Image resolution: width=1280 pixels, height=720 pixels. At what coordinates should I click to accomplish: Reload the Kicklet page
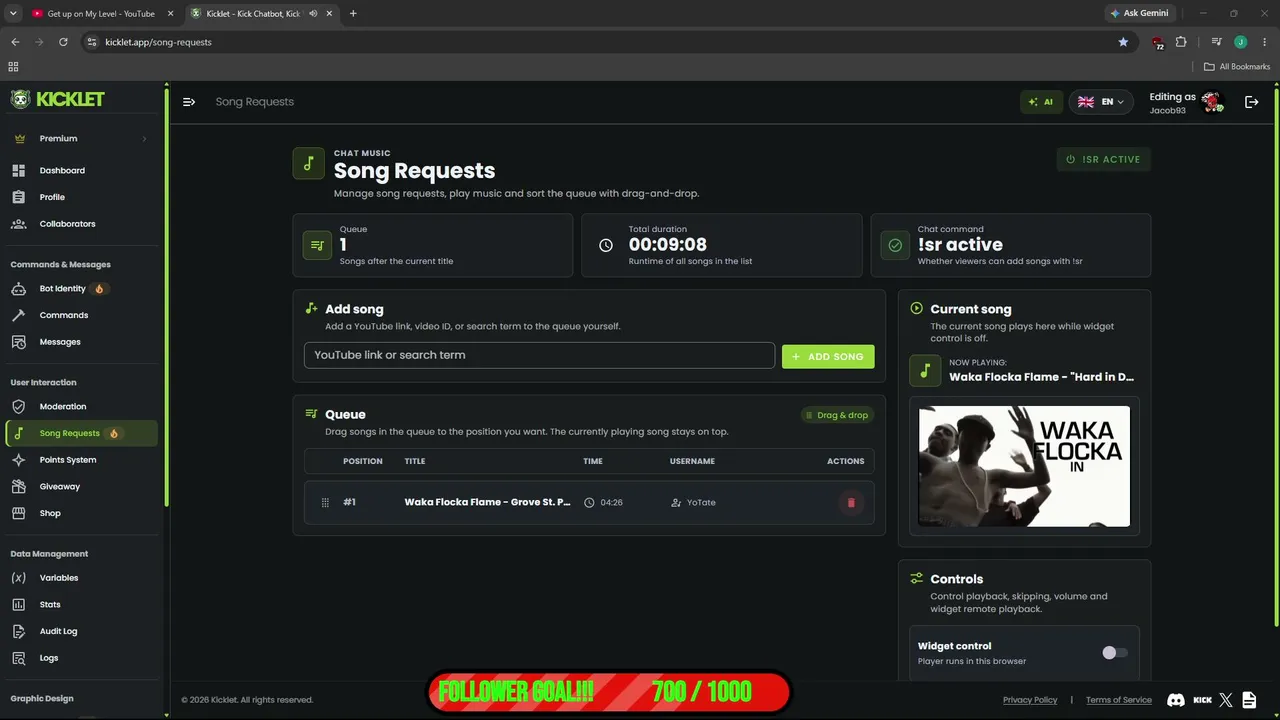point(63,42)
